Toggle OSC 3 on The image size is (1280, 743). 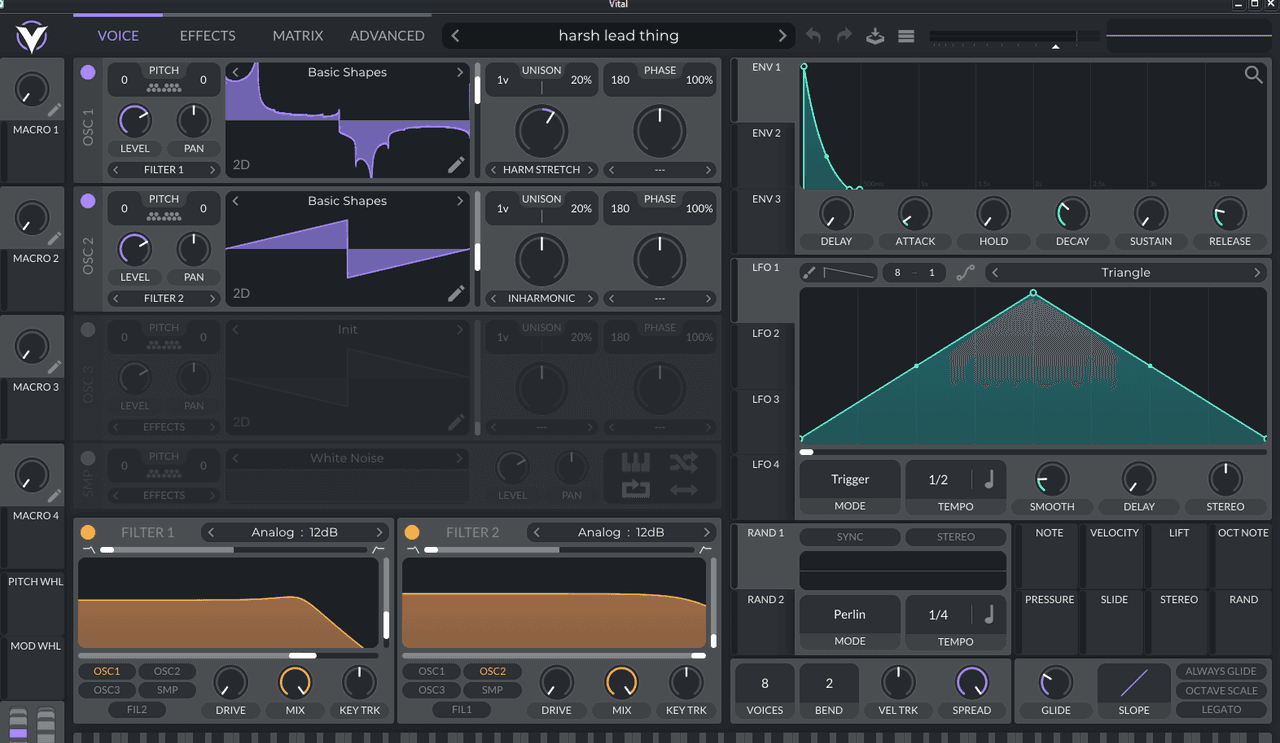point(88,330)
